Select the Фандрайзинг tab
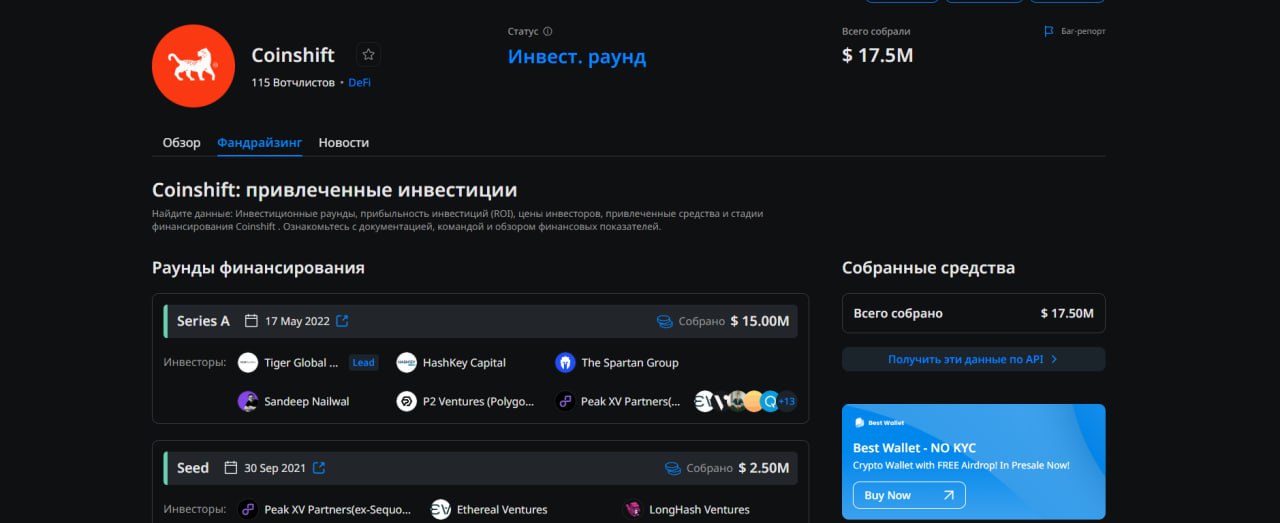This screenshot has width=1280, height=523. [260, 143]
